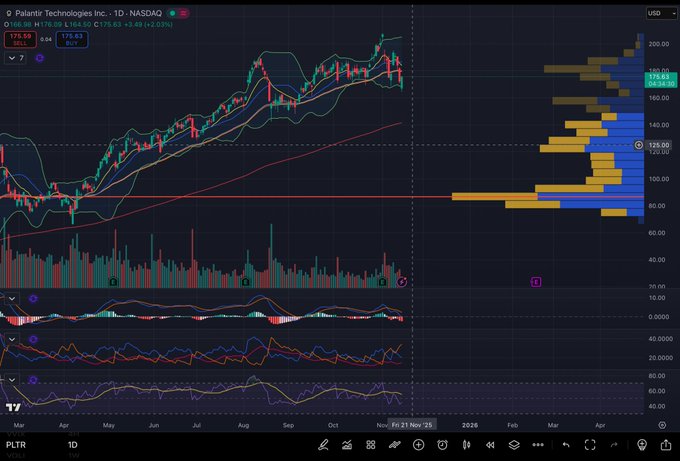Viewport: 680px width, 461px height.
Task: Create an alert with the alarm clock icon
Action: 442,444
